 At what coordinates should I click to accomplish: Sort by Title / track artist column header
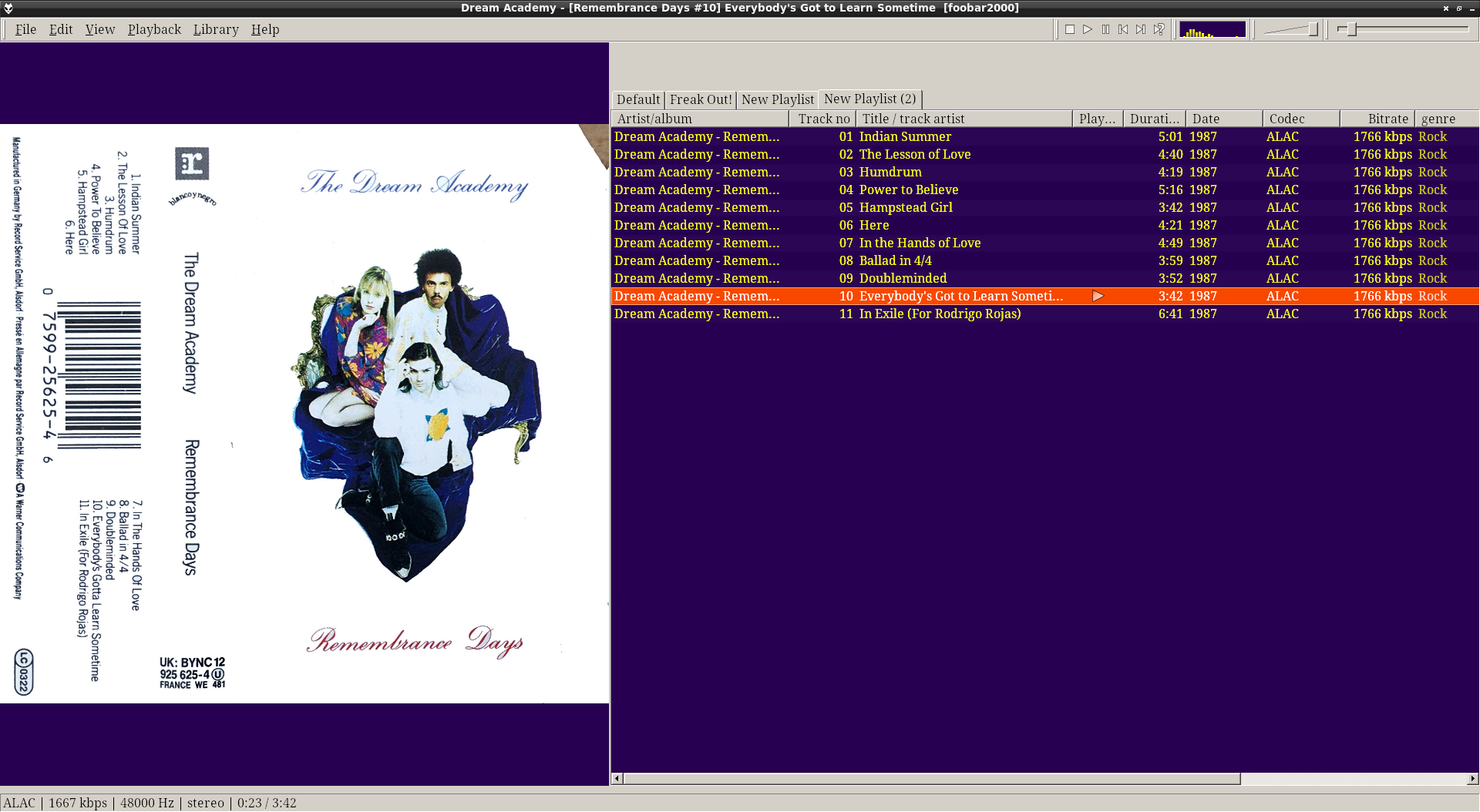[x=964, y=119]
